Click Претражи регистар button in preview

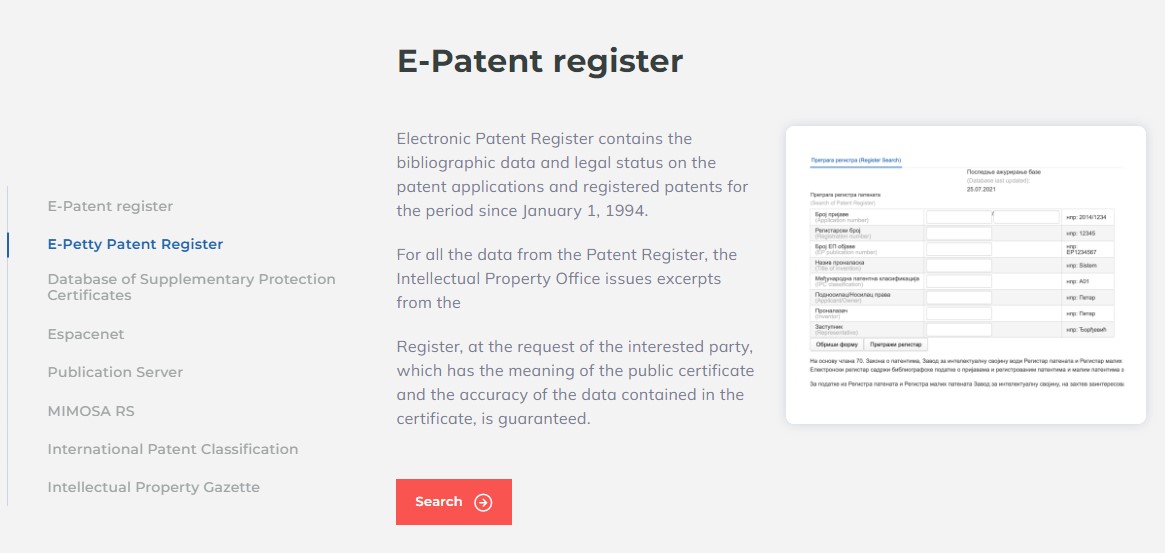pos(895,345)
